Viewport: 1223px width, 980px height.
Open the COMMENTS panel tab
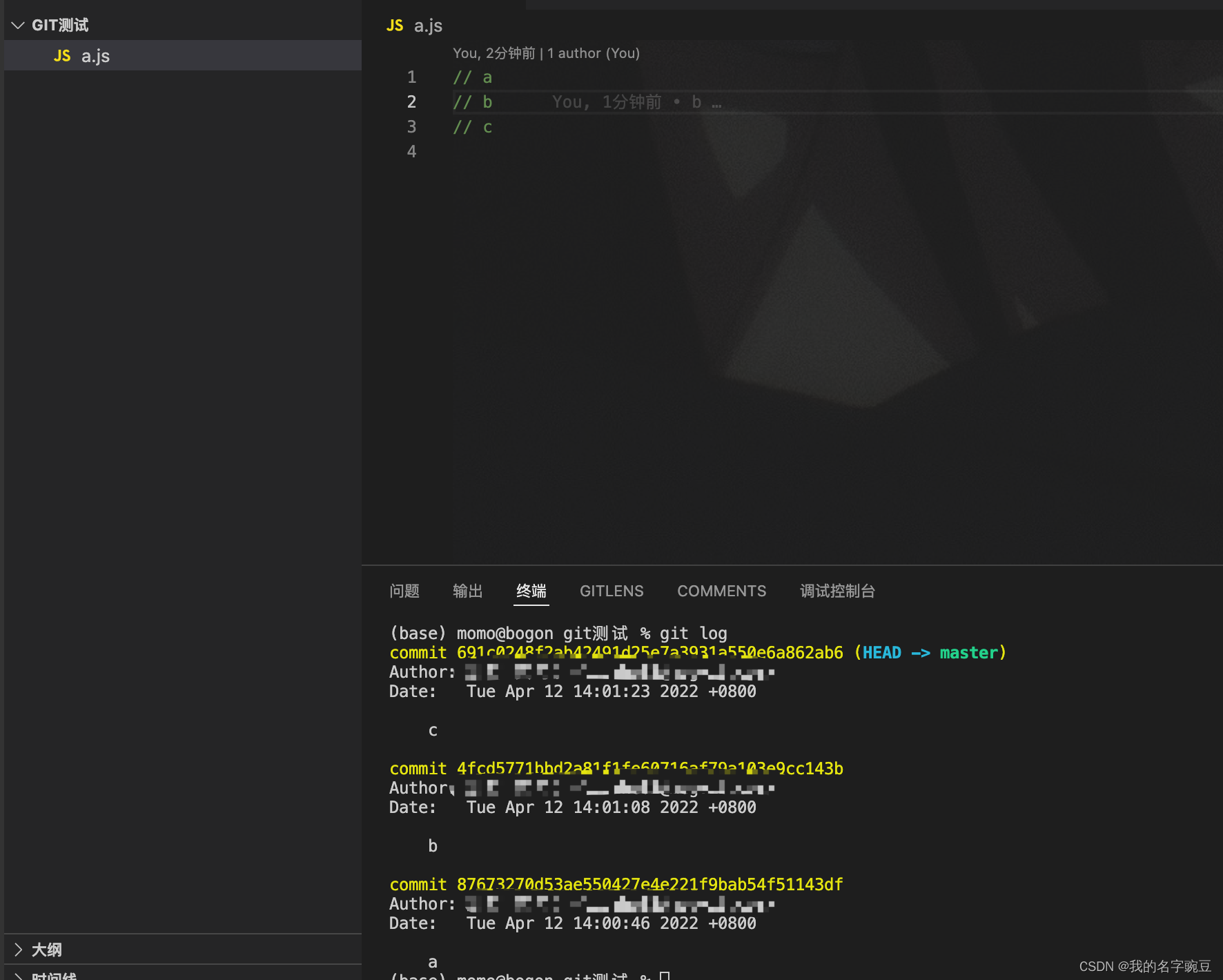[x=722, y=591]
